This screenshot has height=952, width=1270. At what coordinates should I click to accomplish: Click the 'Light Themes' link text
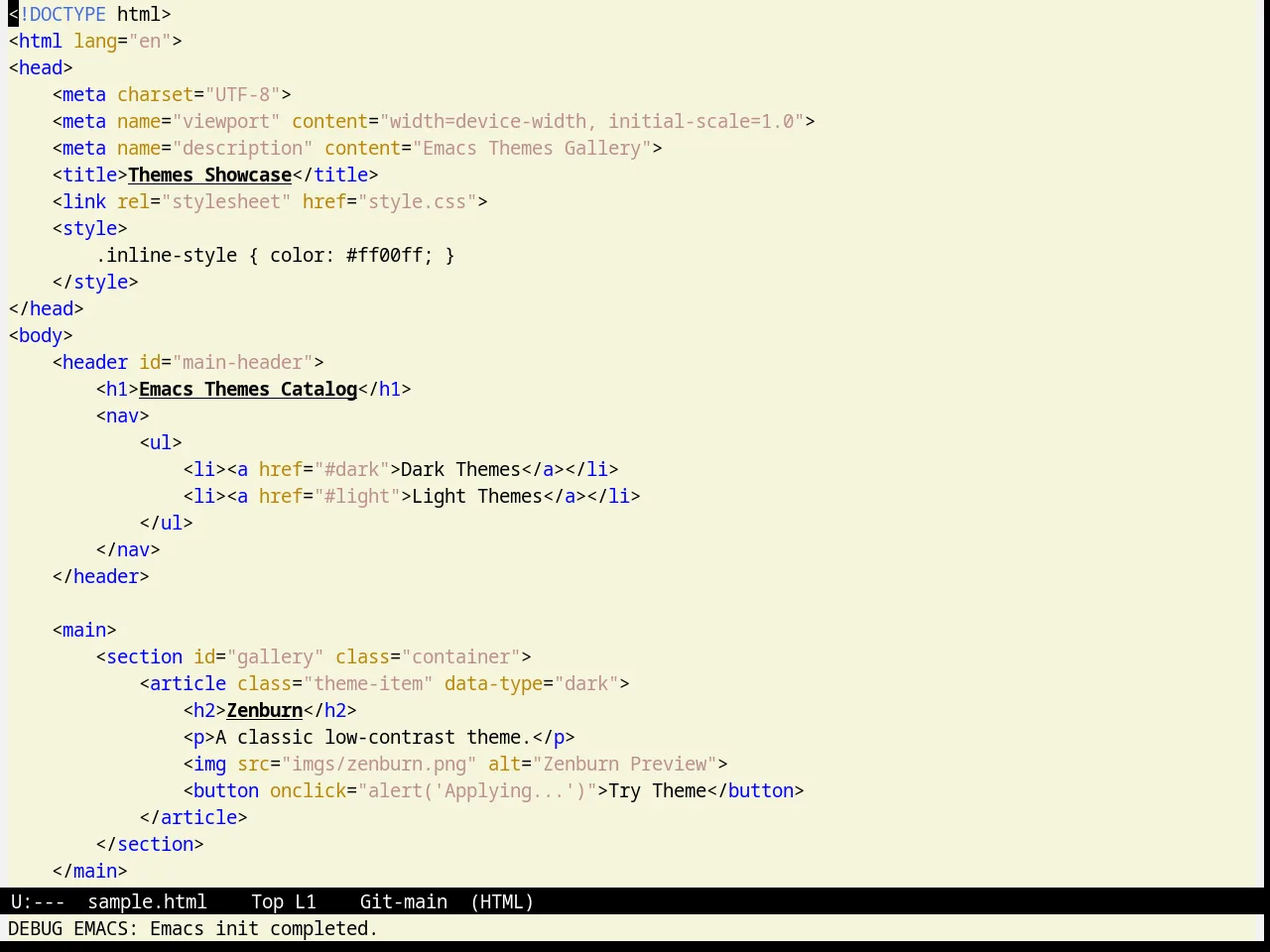477,496
